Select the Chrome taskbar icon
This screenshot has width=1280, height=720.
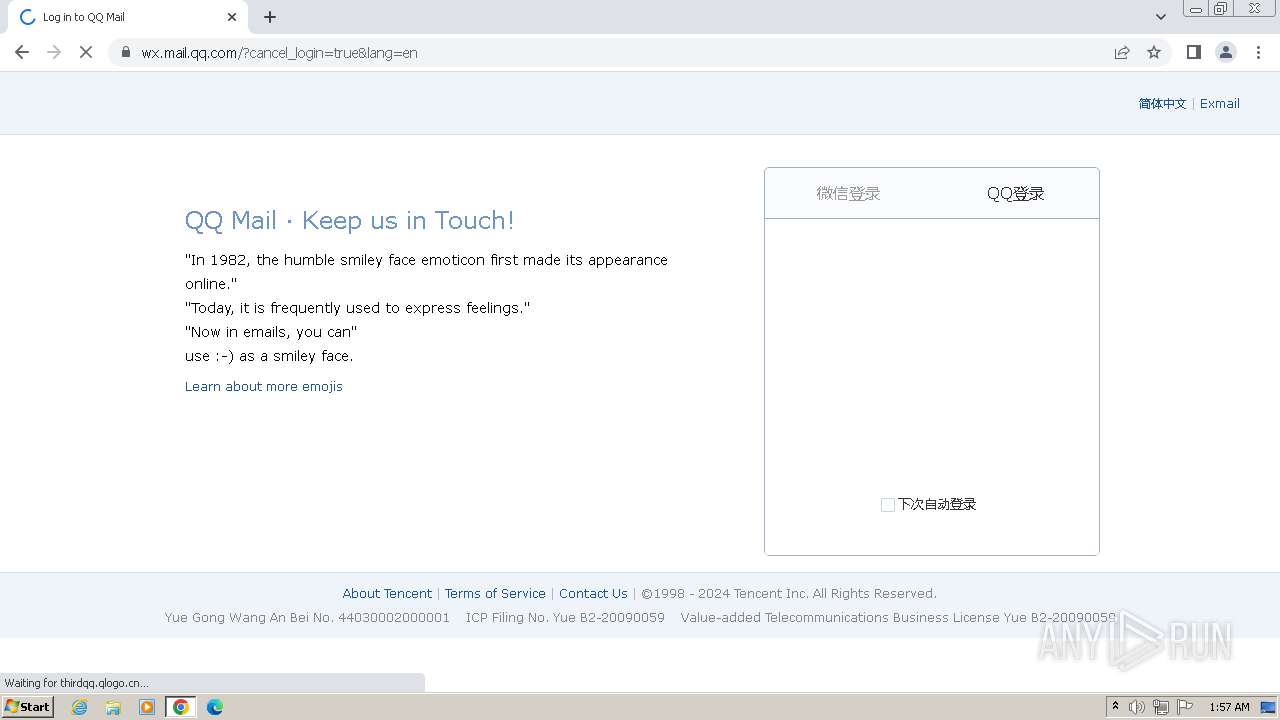pos(181,707)
